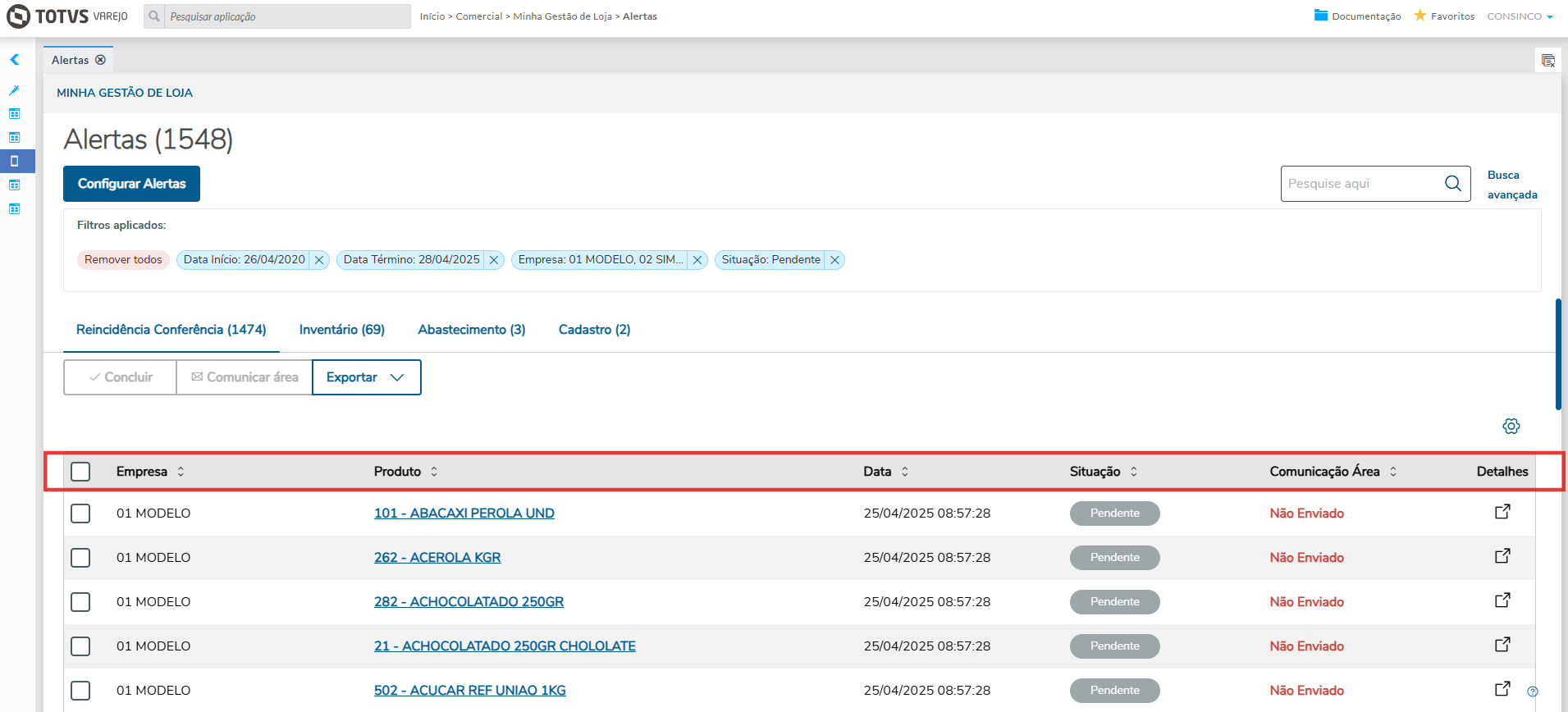Select Reincidência Conferência (1474) tab

[171, 330]
